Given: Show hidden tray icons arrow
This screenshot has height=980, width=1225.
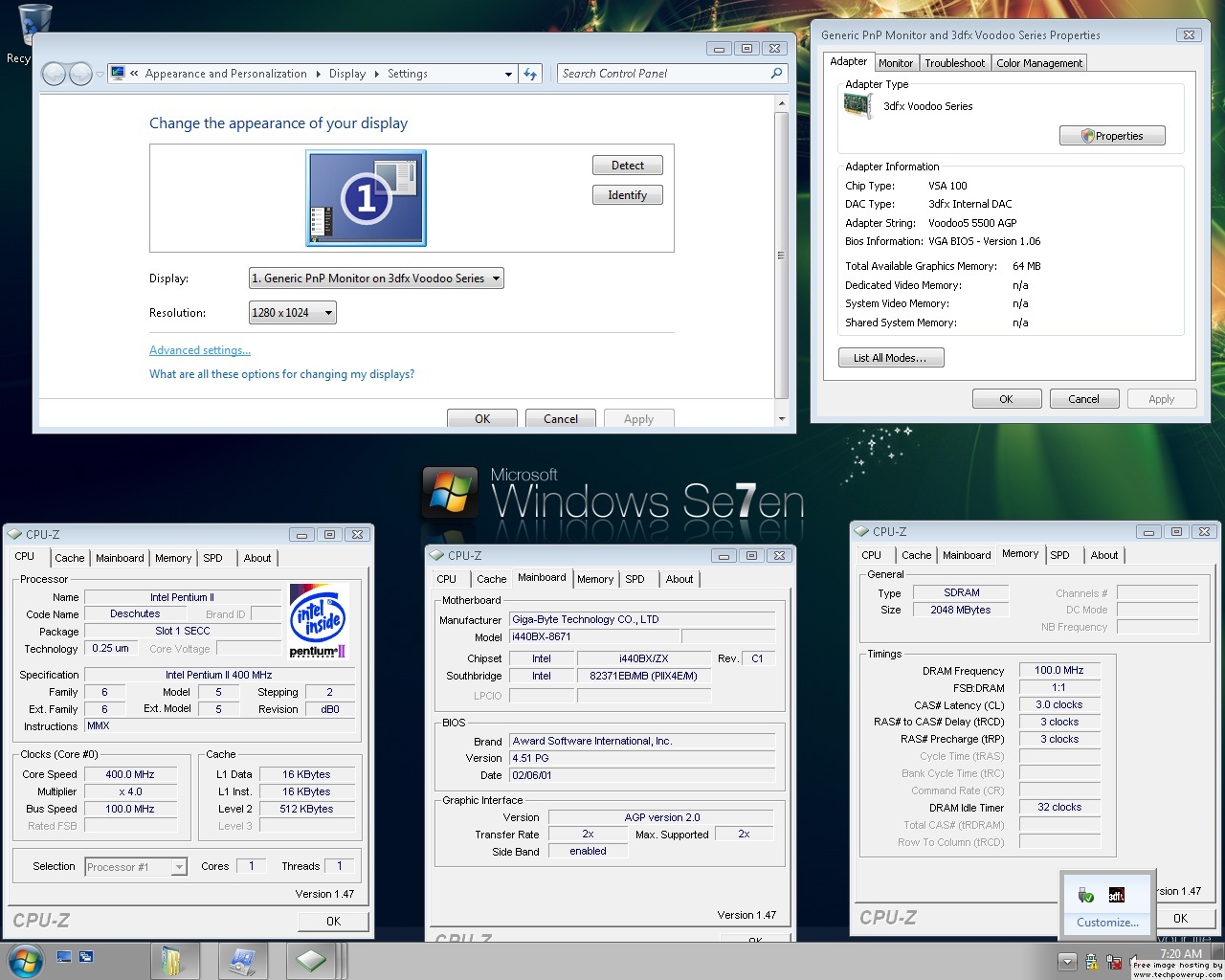Looking at the screenshot, I should click(x=1067, y=963).
